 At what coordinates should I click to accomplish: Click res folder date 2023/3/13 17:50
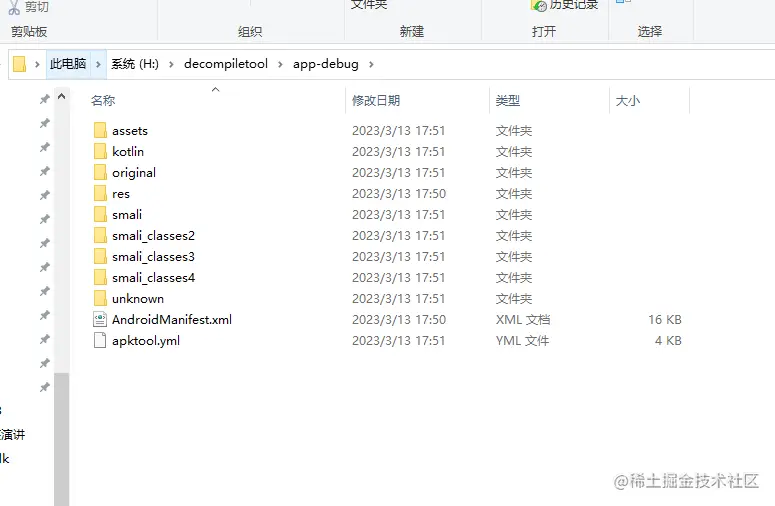click(399, 194)
